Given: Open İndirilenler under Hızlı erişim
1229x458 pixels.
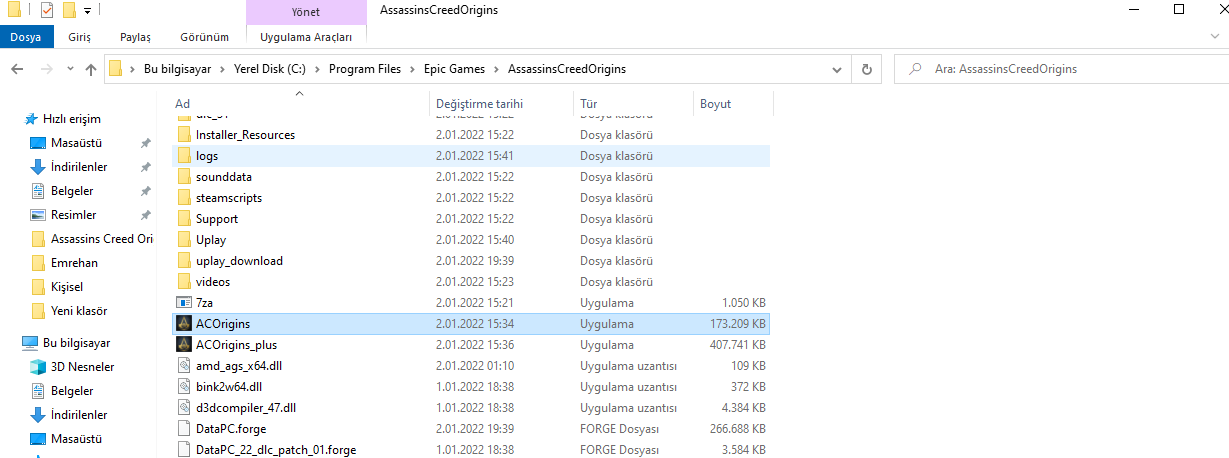Looking at the screenshot, I should pyautogui.click(x=79, y=167).
